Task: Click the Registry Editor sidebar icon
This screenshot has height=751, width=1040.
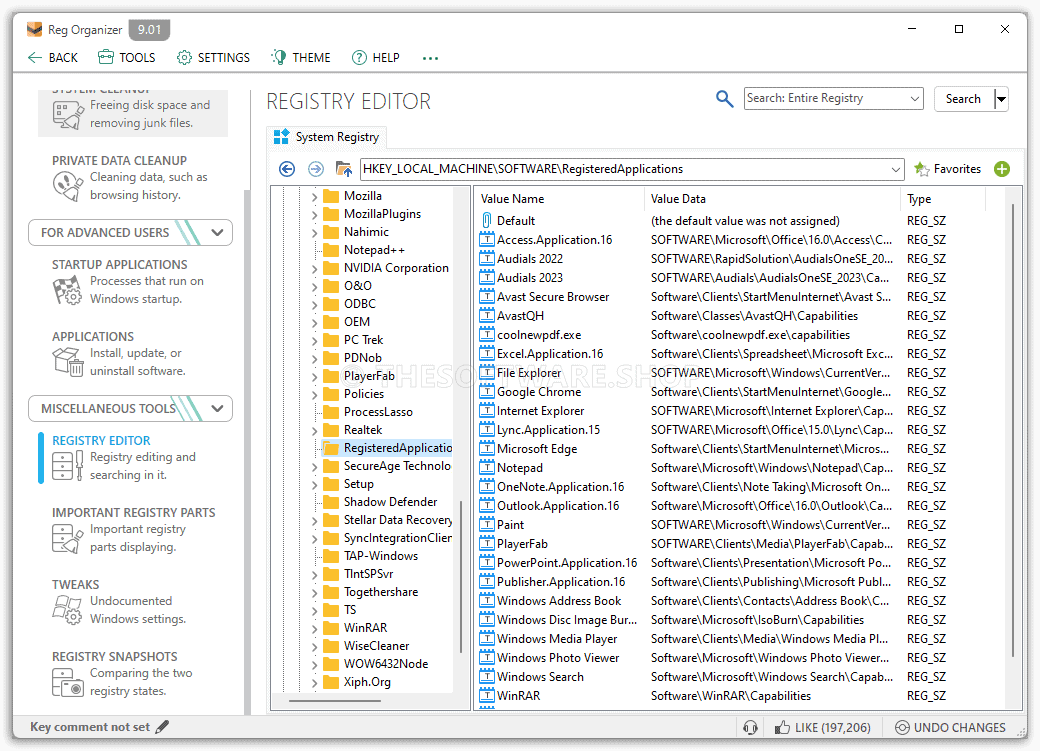Action: pos(68,466)
